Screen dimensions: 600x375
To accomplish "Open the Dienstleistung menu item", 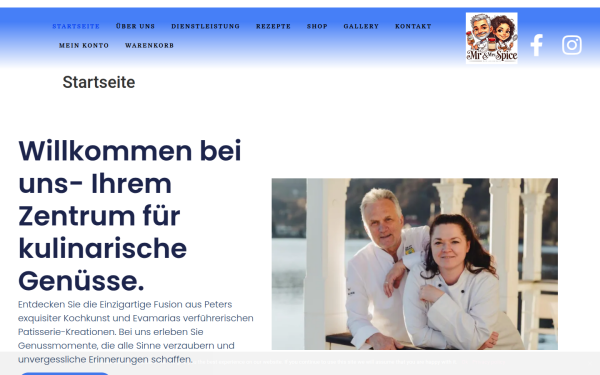I will [x=205, y=26].
